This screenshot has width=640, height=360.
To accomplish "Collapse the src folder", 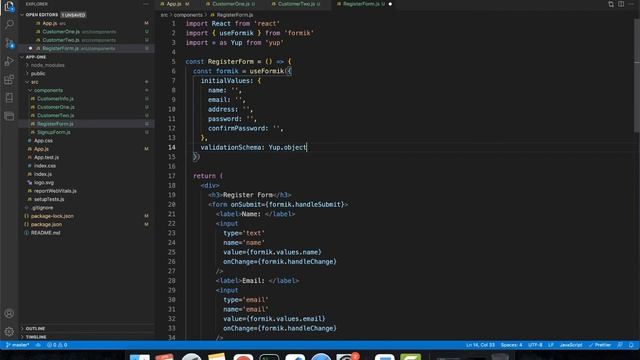I will (x=35, y=82).
